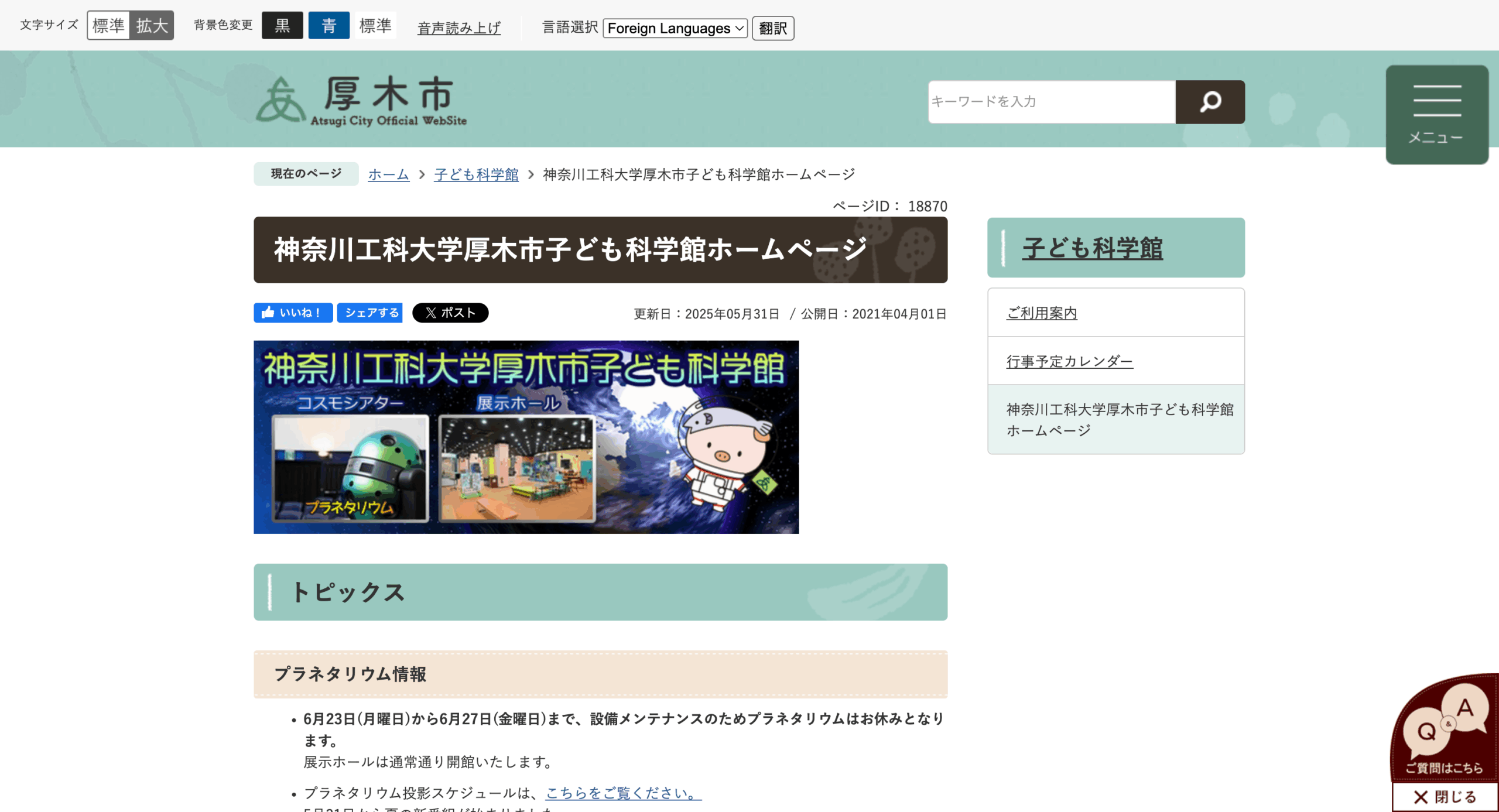Open the 音声読み上げ link

coord(458,28)
